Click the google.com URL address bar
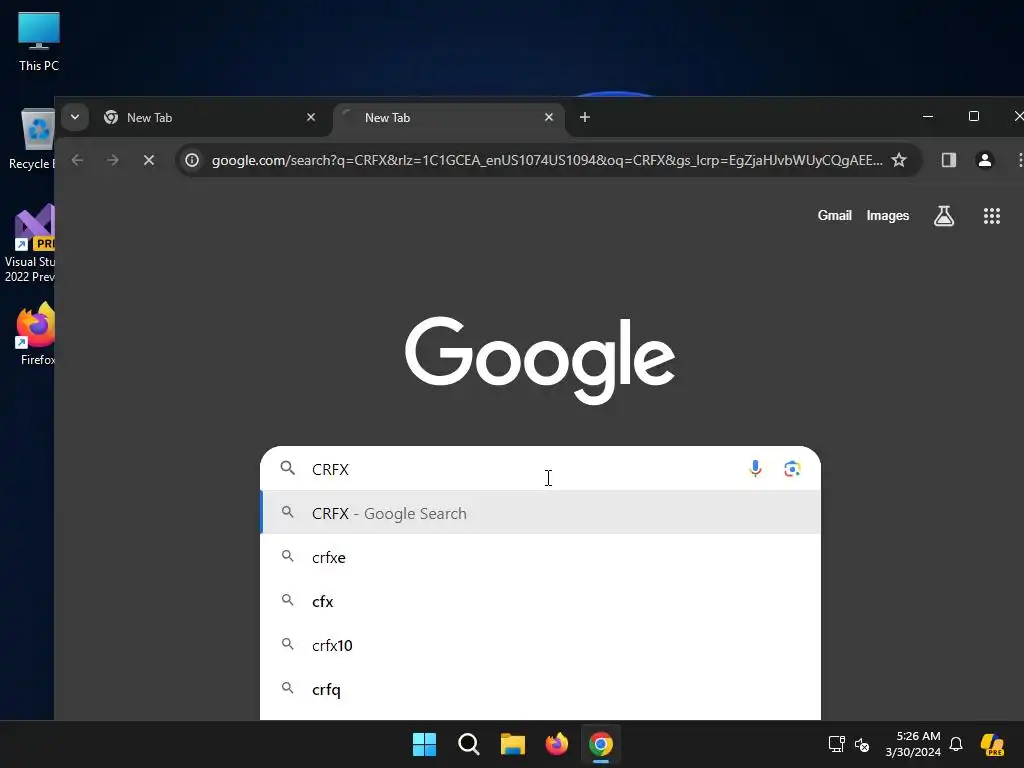Screen dimensions: 1024x768 [547, 160]
